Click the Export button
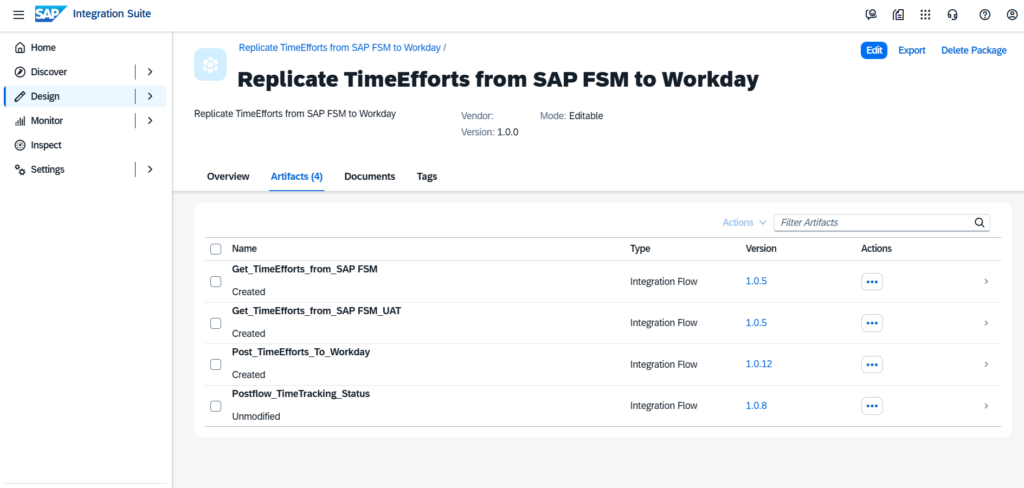Screen dimensions: 1024x488 point(912,50)
